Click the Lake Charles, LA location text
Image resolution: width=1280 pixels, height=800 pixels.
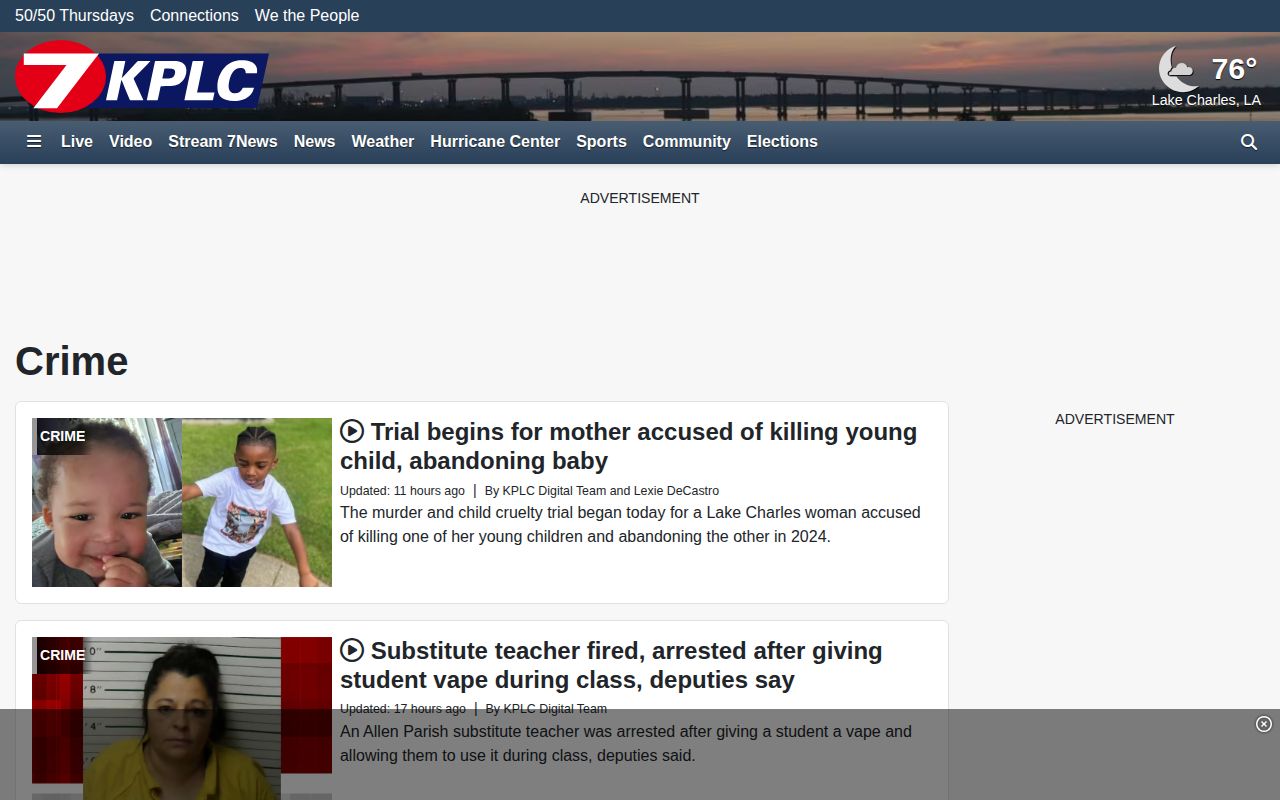pos(1206,100)
